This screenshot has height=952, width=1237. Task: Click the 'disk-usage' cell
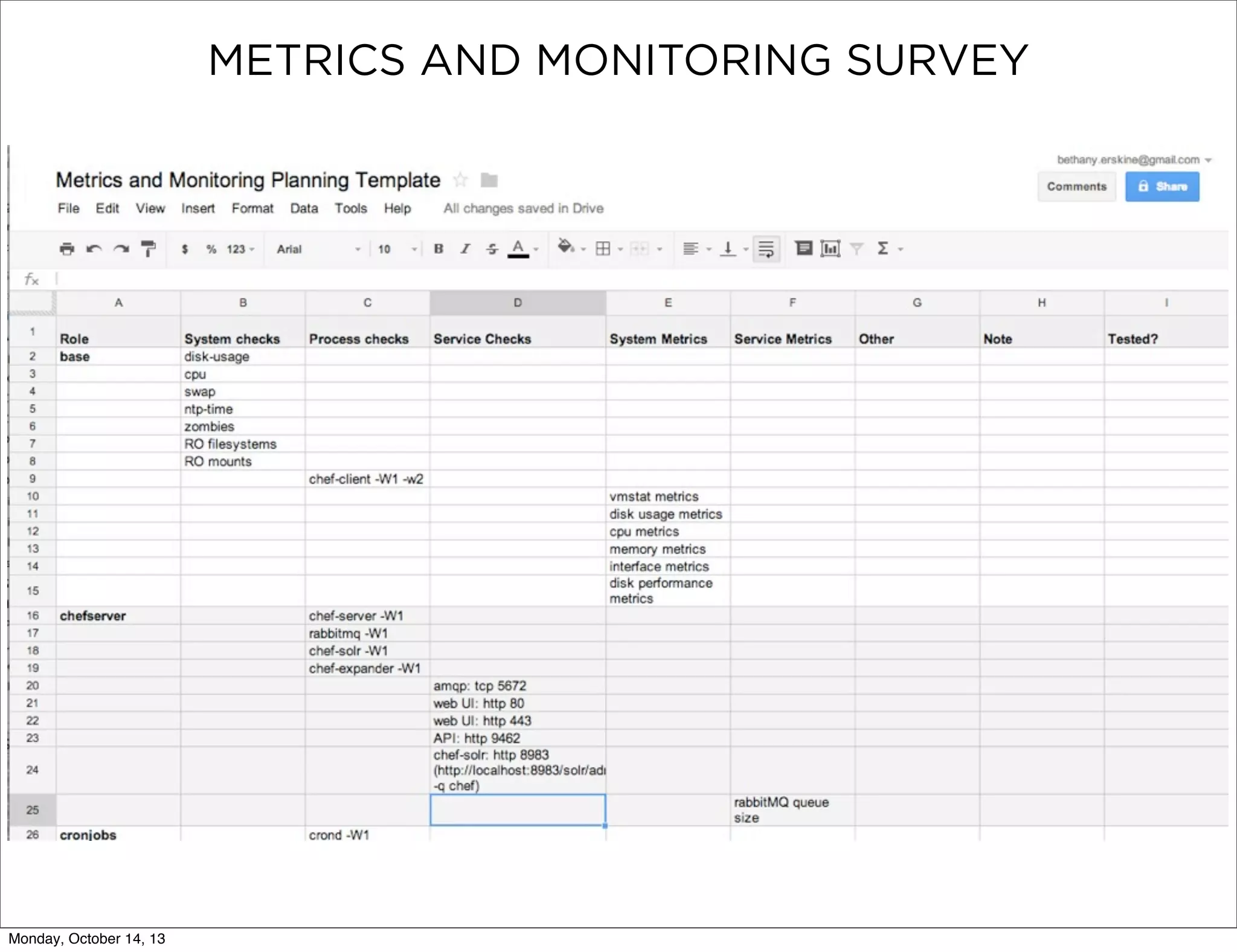(x=243, y=356)
